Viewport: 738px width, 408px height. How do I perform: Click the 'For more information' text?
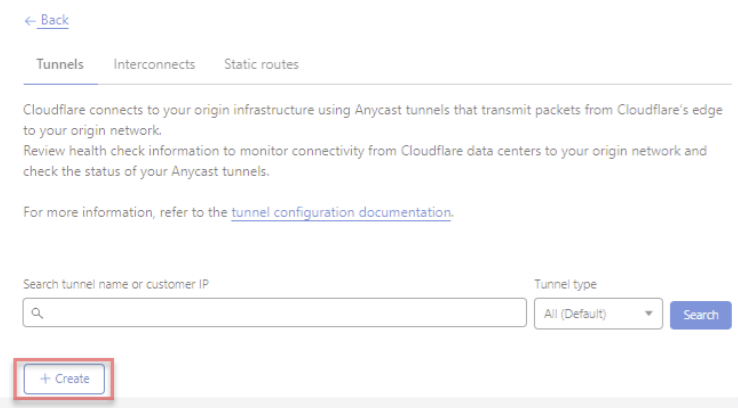coord(88,212)
